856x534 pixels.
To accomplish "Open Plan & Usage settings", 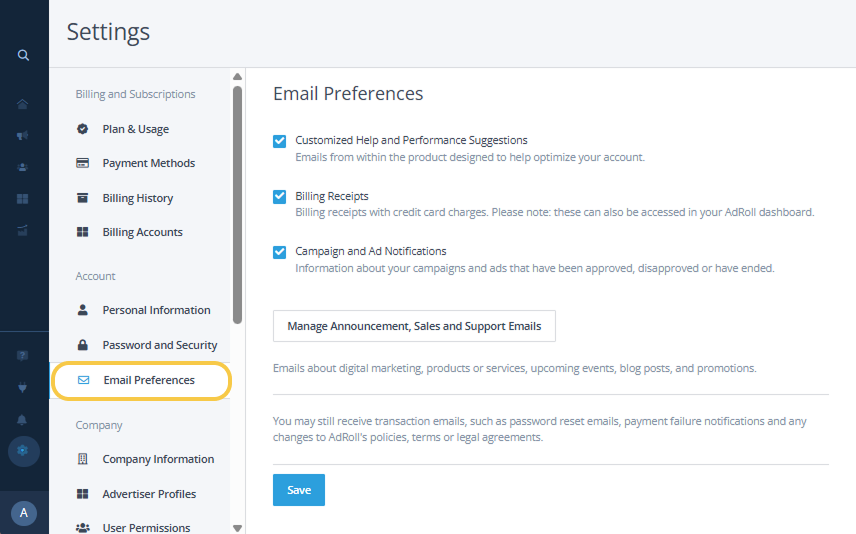I will (x=135, y=129).
